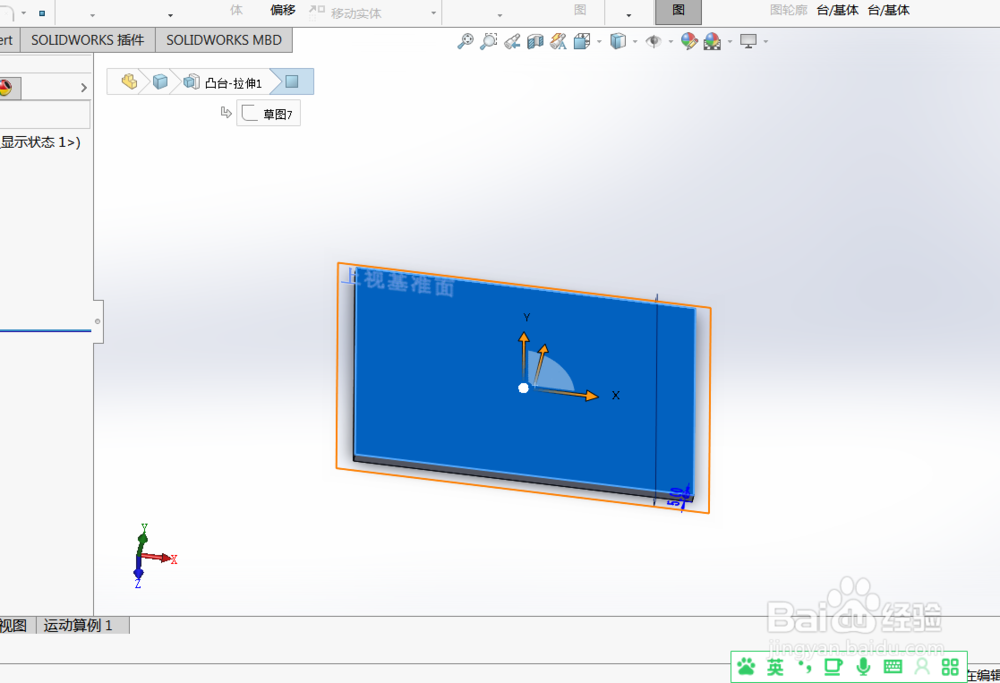
Task: Click the 上视基准面 plane label
Action: (x=399, y=282)
